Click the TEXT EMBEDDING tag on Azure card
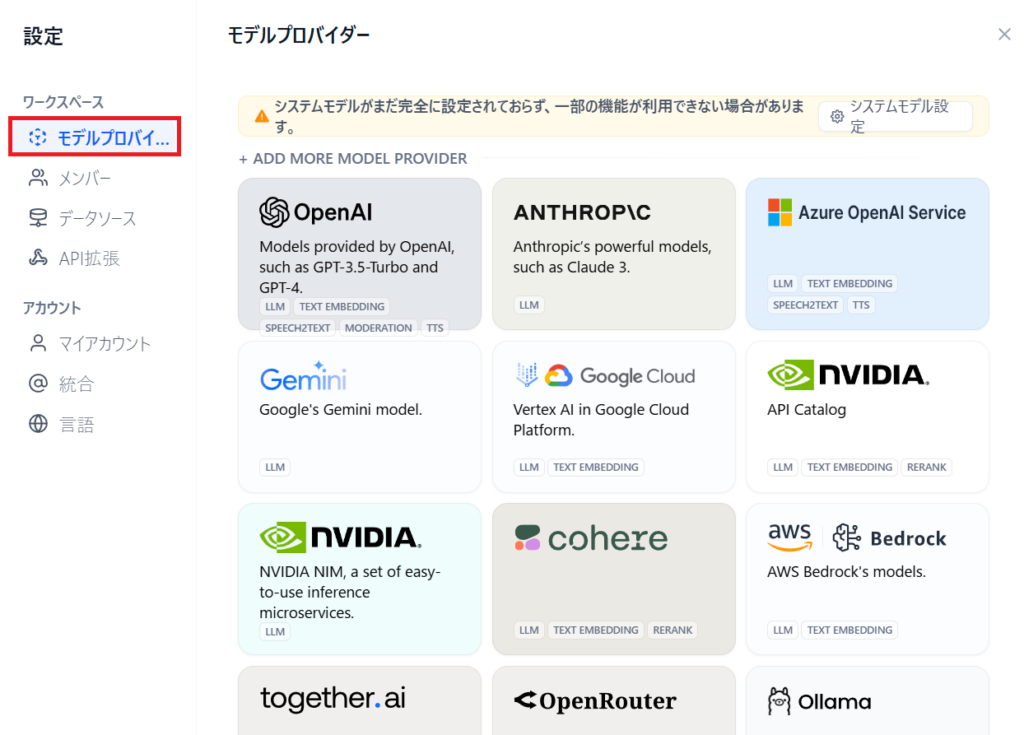The image size is (1024, 735). pos(849,284)
